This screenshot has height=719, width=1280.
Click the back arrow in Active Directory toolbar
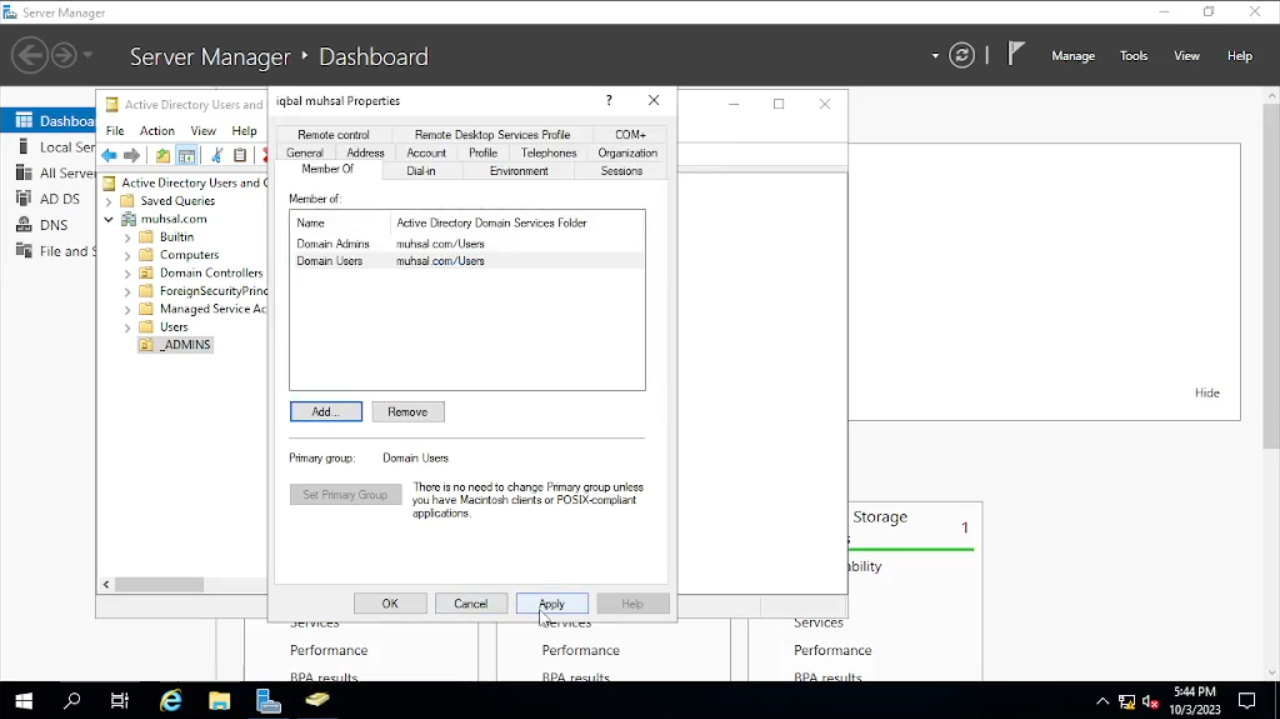click(109, 156)
